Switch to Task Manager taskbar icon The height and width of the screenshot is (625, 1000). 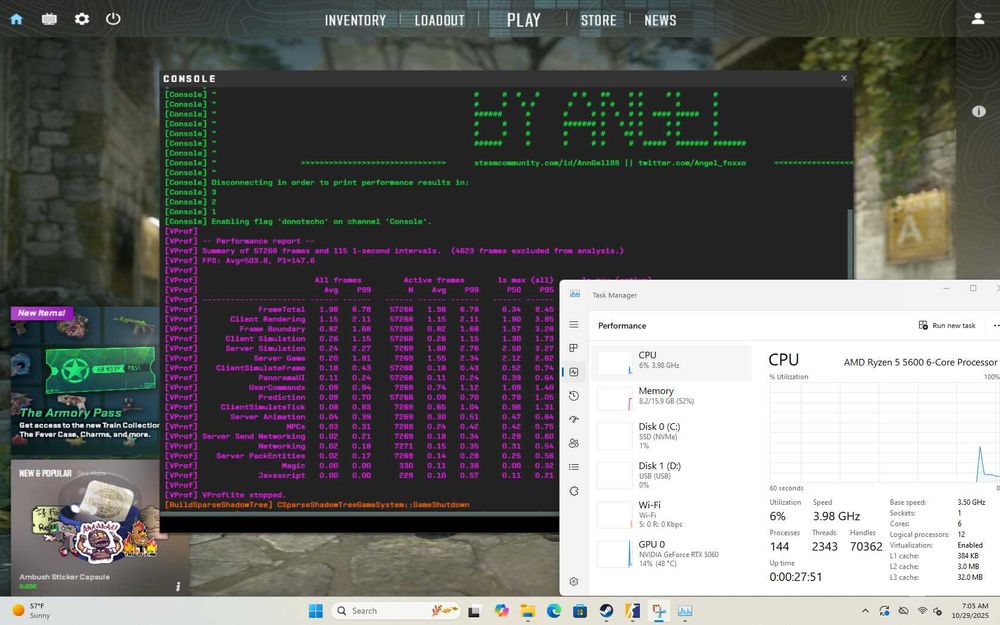pos(685,611)
